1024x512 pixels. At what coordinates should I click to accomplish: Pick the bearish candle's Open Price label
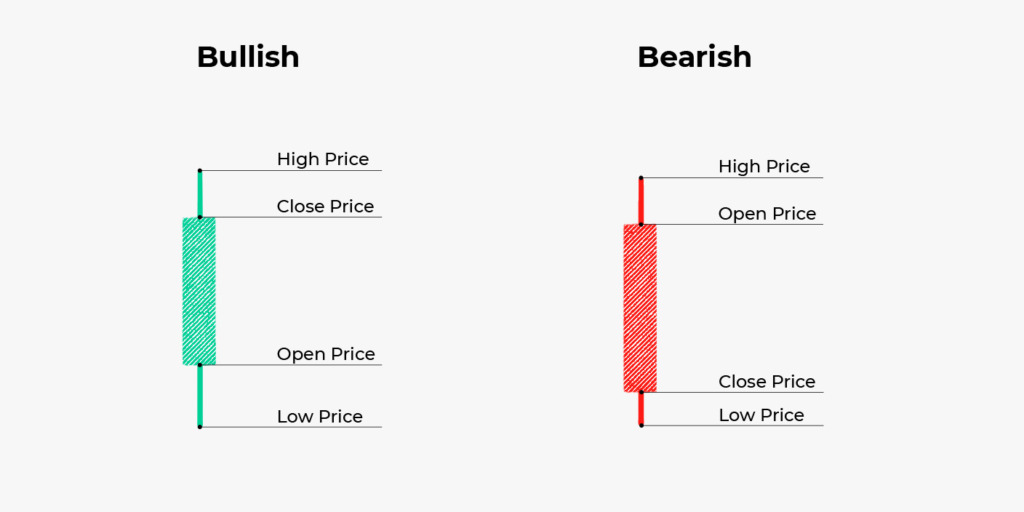point(767,213)
